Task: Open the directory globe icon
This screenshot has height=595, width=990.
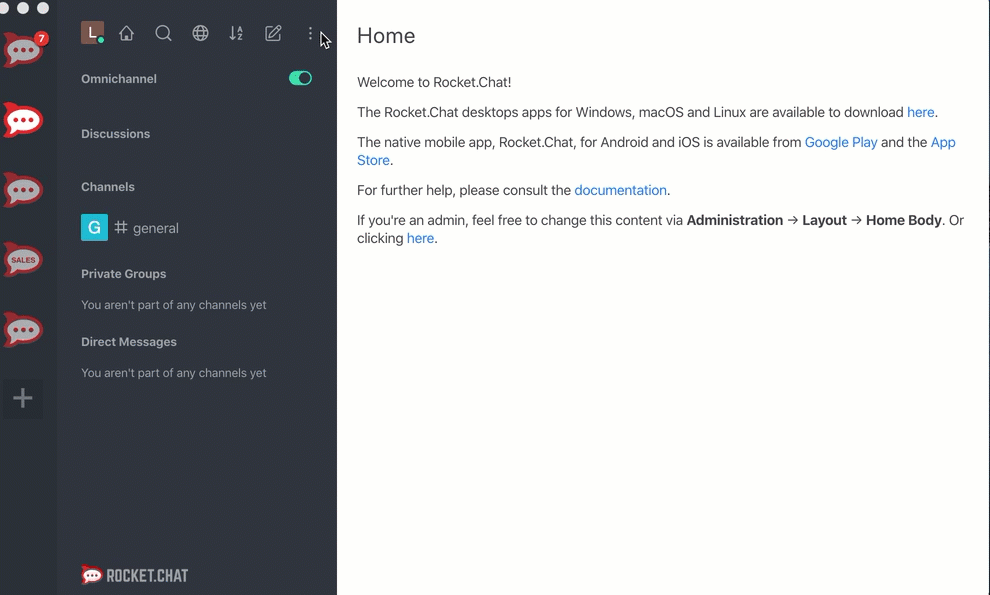Action: 200,33
